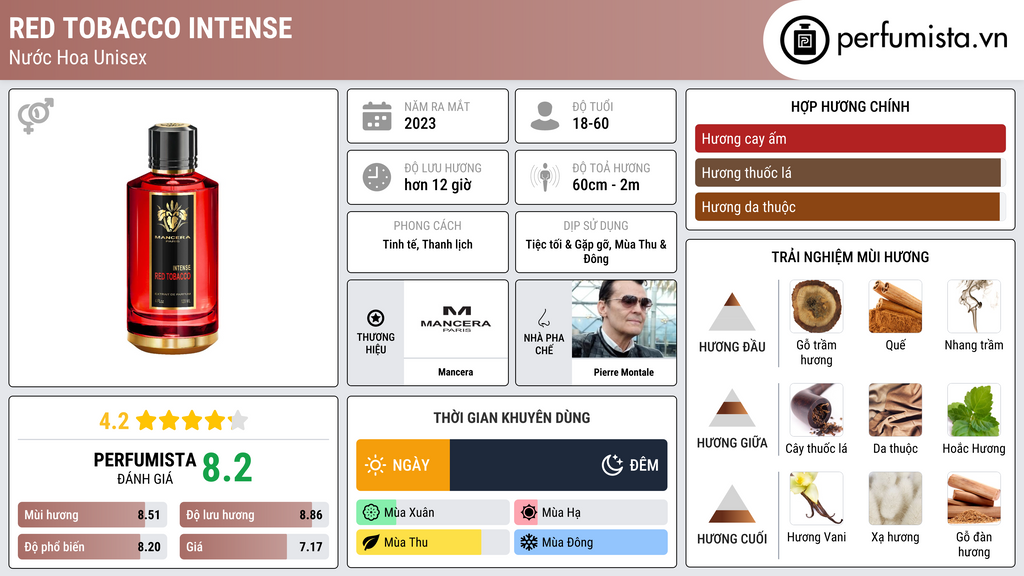Click the Nước Hoa Unisex subtitle
Viewport: 1024px width, 576px height.
click(78, 57)
